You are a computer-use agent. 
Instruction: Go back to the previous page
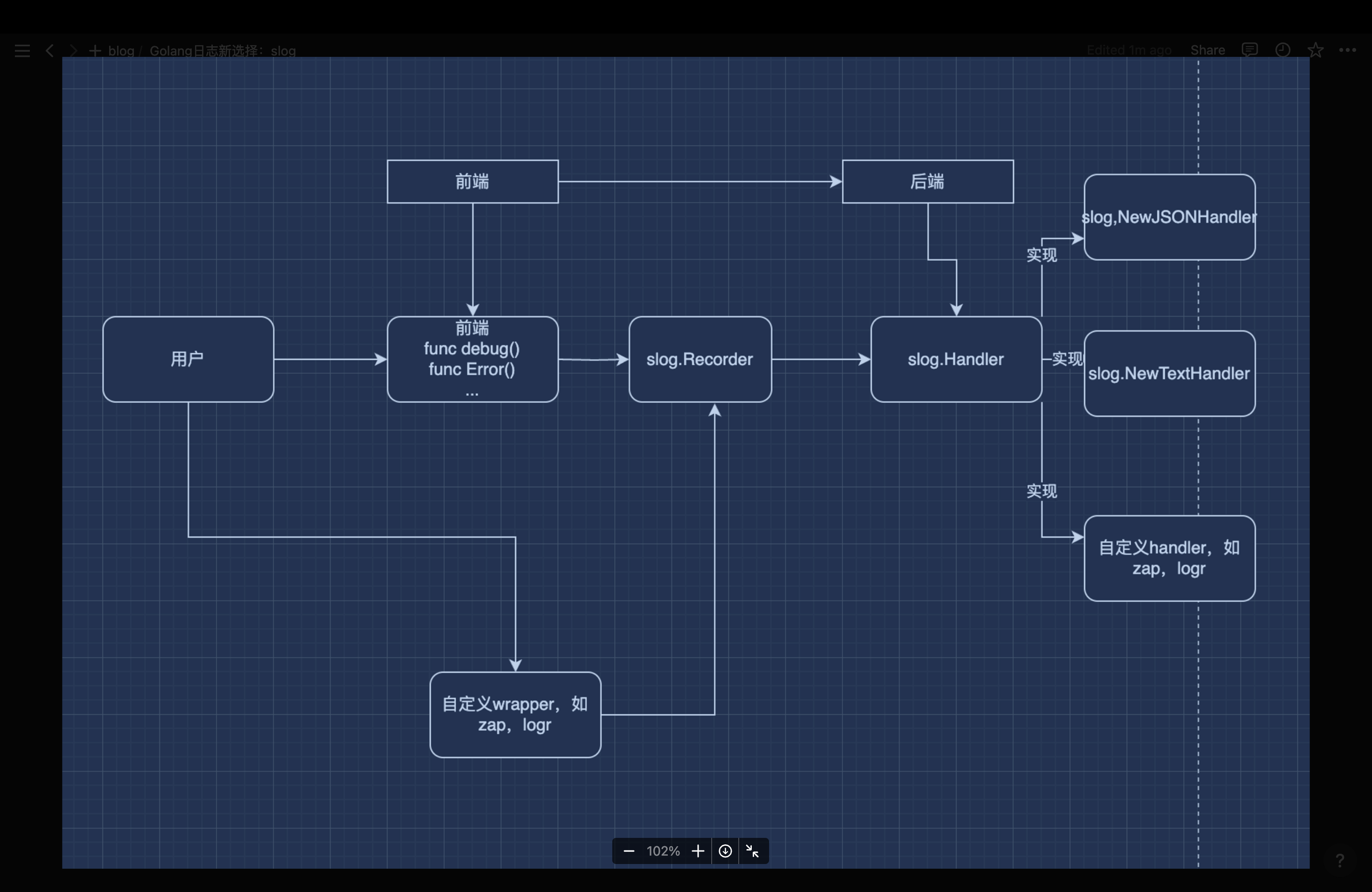tap(49, 51)
